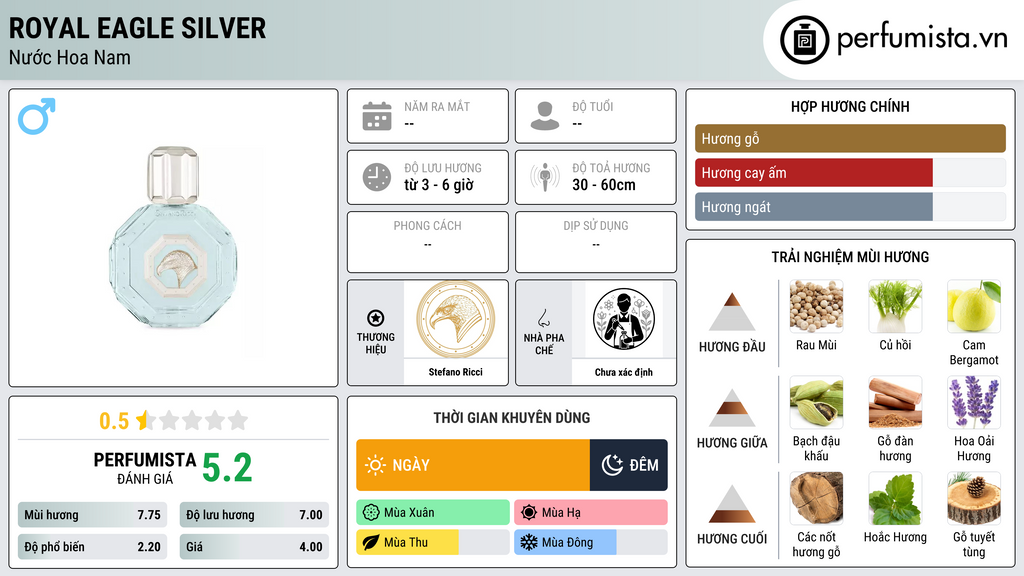1024x576 pixels.
Task: Click the Các nốt hương gỗ image
Action: (816, 498)
